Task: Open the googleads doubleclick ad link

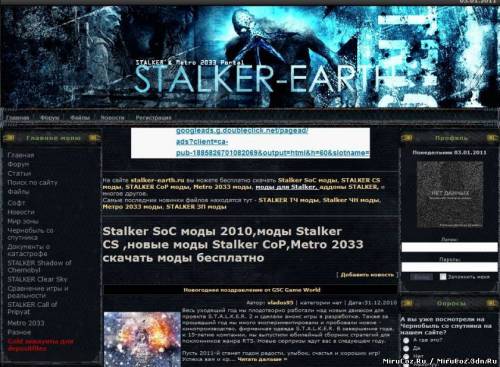Action: (273, 142)
